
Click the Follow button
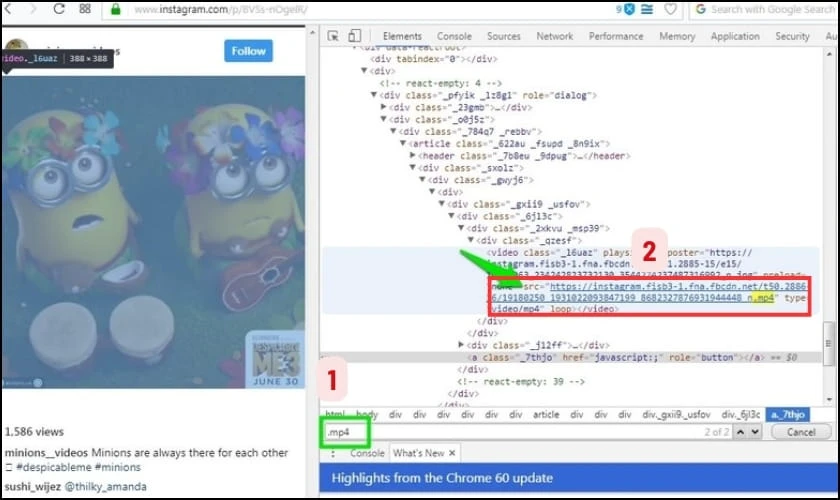click(x=249, y=51)
